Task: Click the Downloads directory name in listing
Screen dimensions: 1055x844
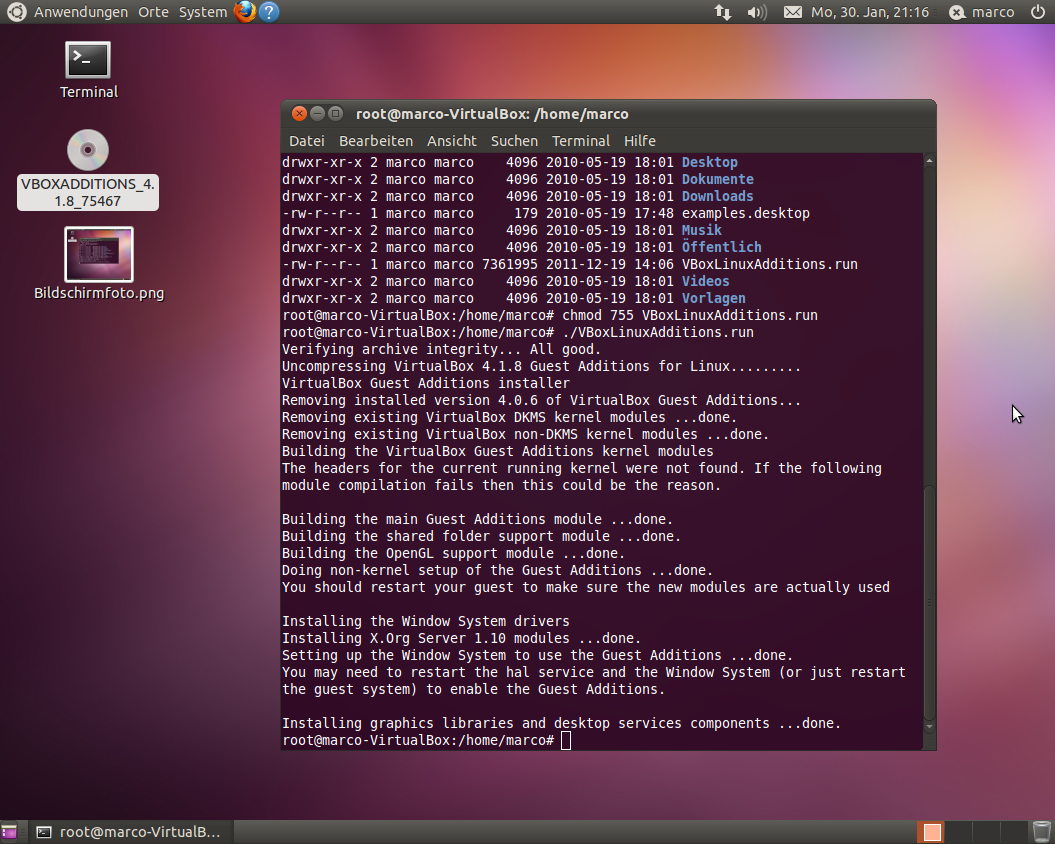Action: [x=717, y=196]
